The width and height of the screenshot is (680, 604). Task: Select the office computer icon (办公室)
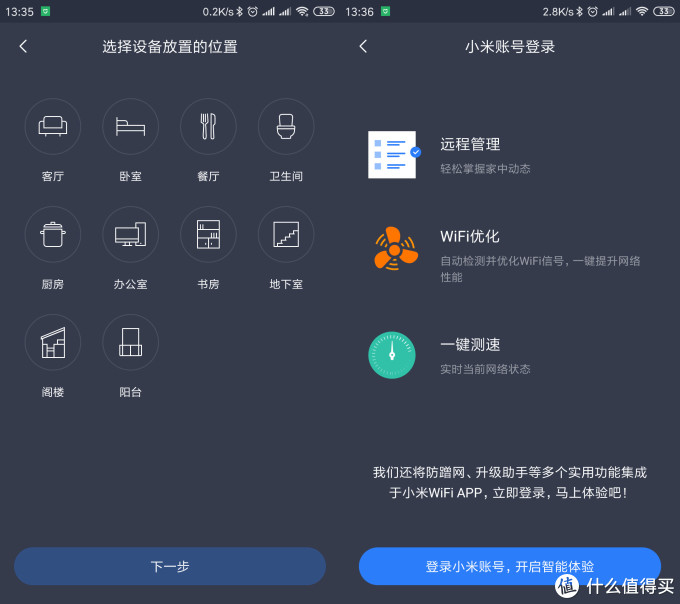(130, 234)
